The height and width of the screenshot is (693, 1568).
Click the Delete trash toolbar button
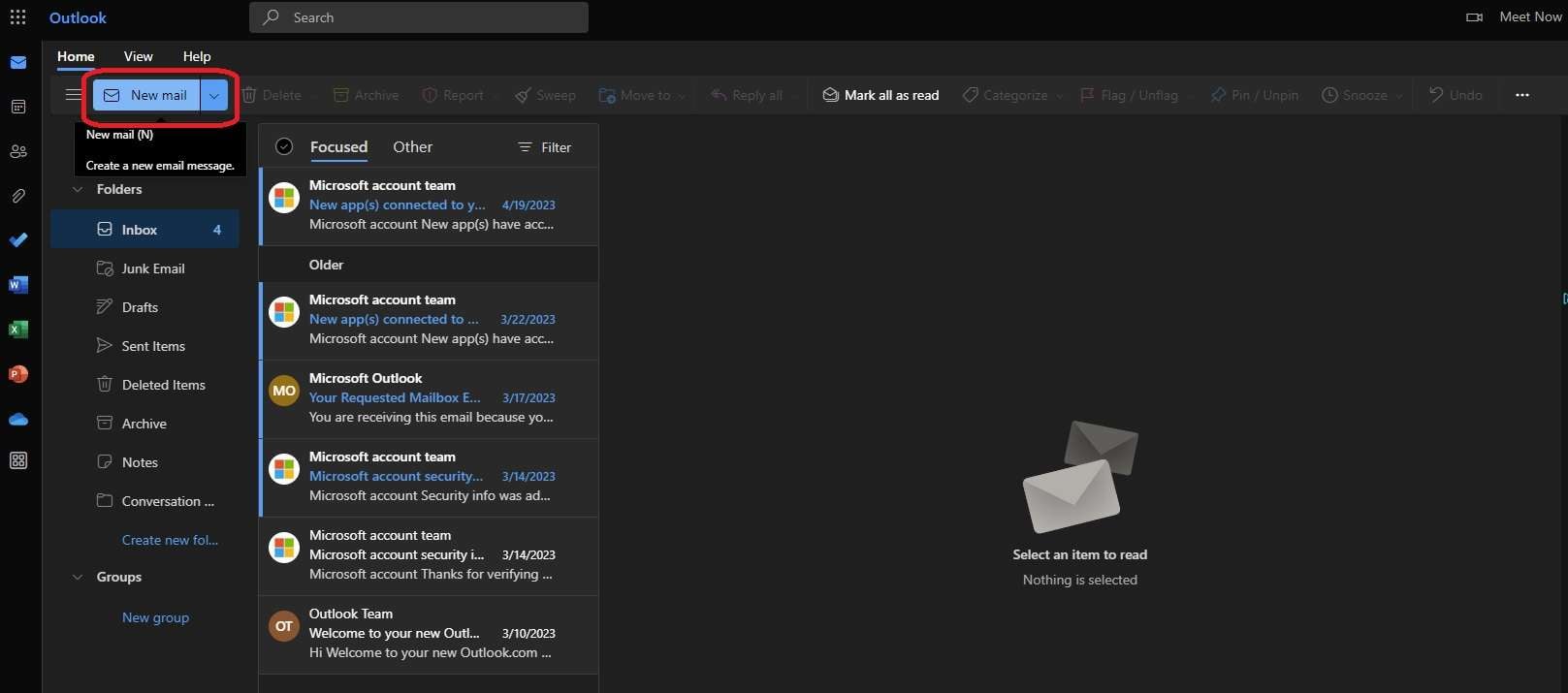272,95
